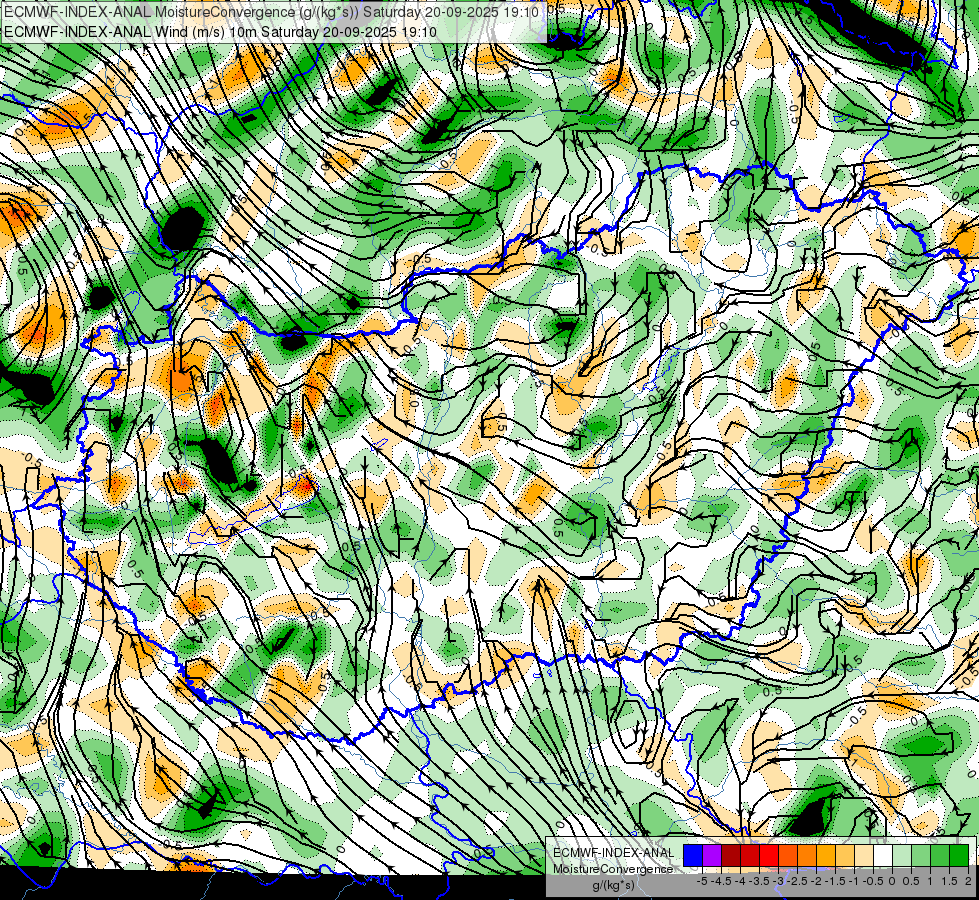The height and width of the screenshot is (900, 979).
Task: Click the MoistureConvergence label in the legend
Action: point(613,869)
